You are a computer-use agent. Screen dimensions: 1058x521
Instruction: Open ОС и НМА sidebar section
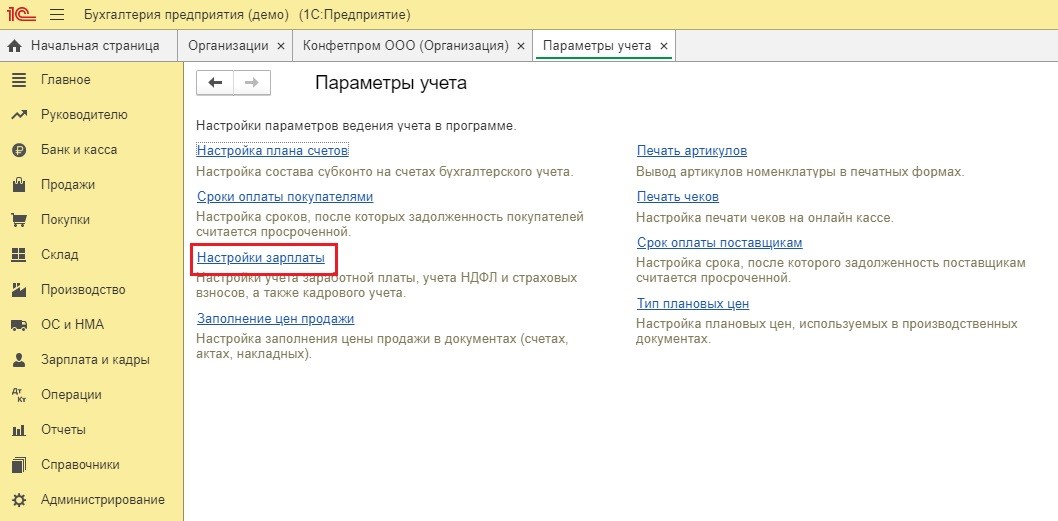[72, 325]
